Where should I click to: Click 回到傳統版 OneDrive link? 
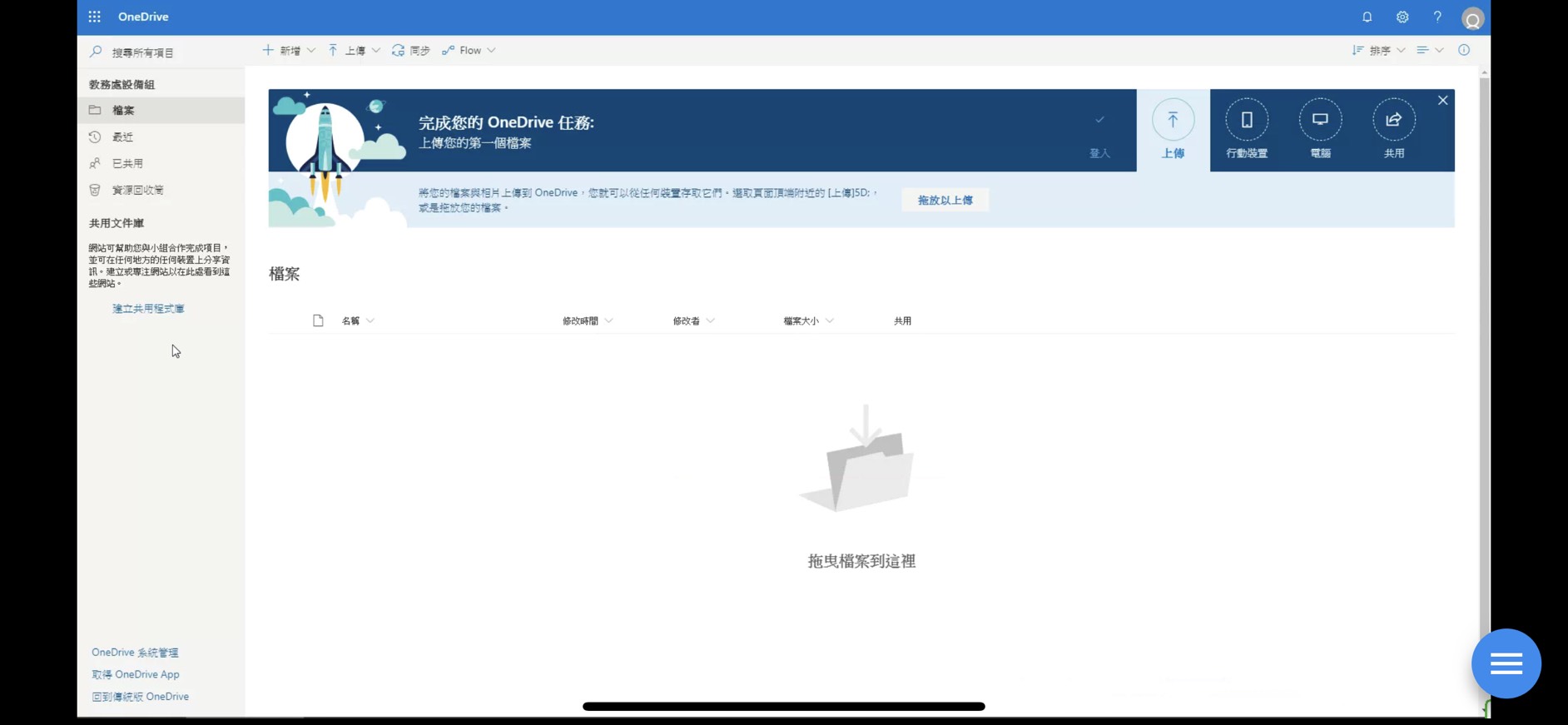(141, 697)
